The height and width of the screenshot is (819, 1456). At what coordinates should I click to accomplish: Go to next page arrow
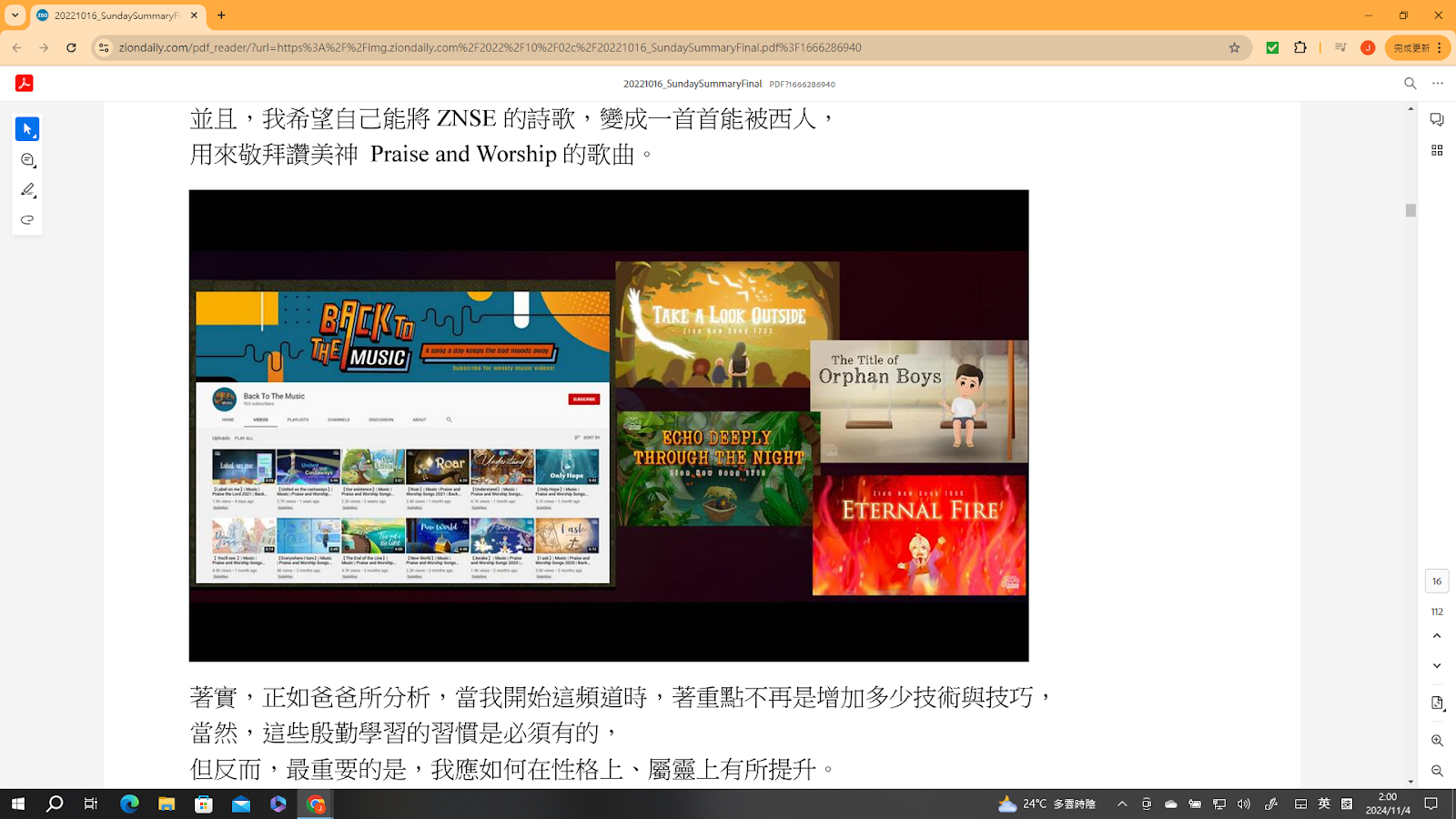coord(1437,666)
